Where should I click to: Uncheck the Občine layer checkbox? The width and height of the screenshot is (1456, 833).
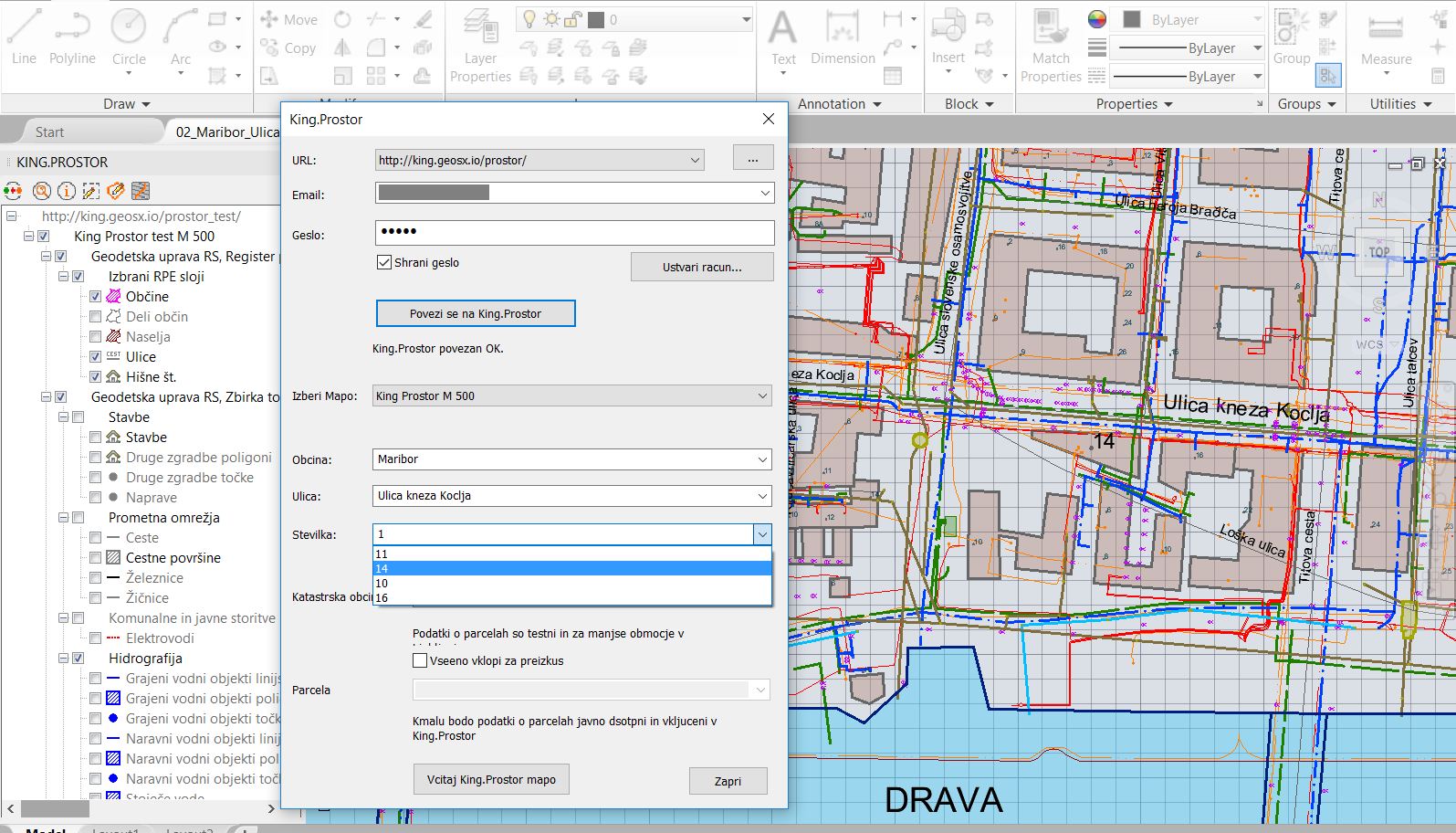95,296
